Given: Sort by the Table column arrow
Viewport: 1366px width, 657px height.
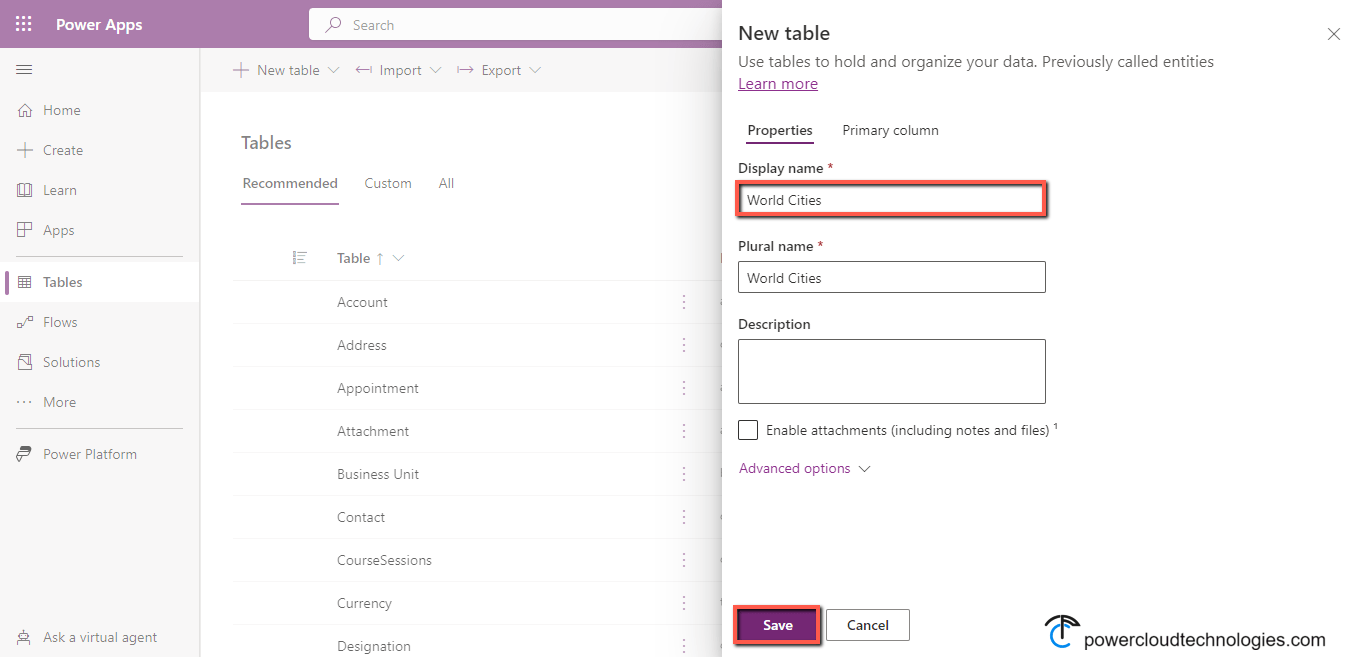Looking at the screenshot, I should pos(380,258).
